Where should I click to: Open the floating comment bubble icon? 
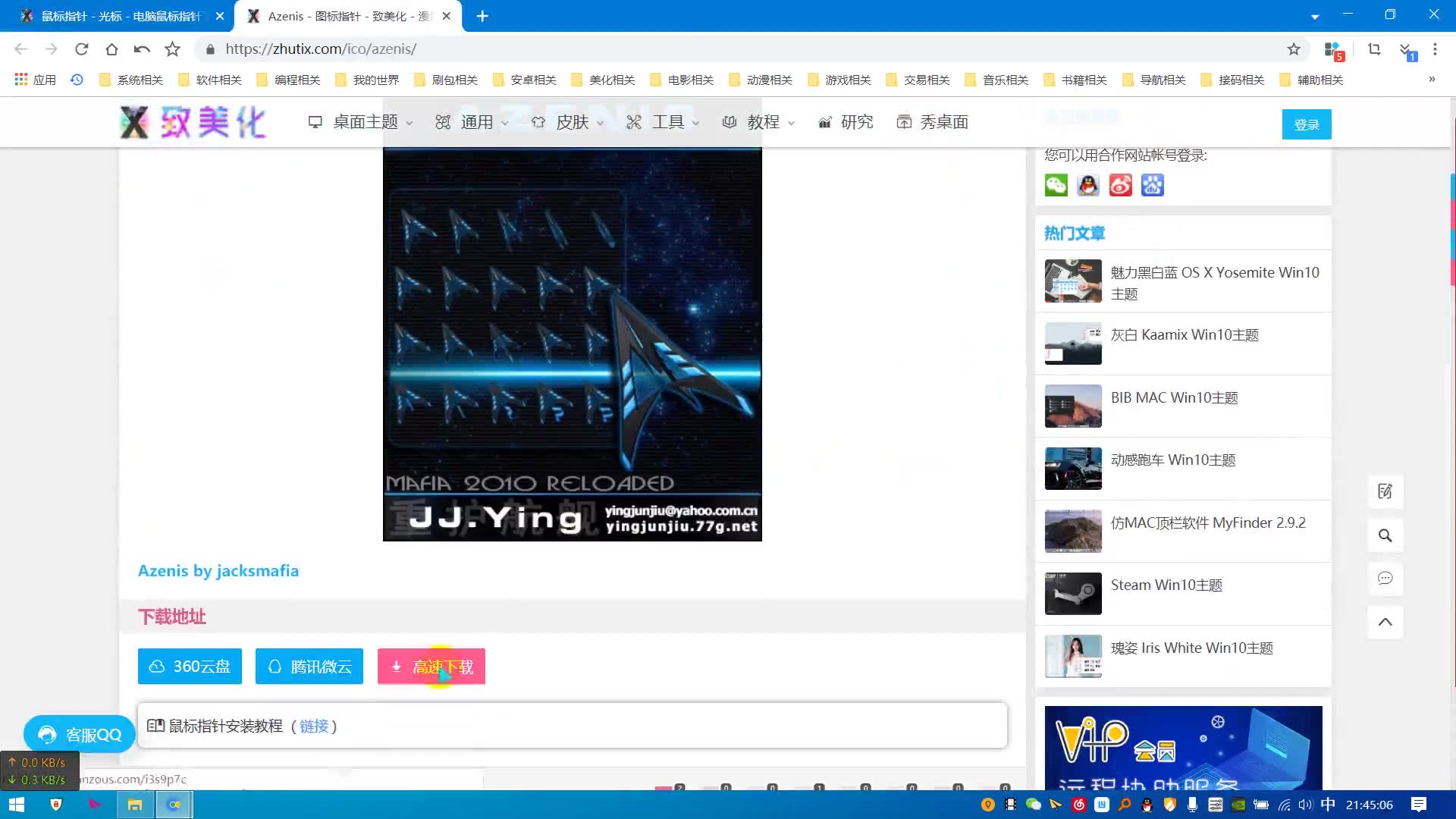pos(1385,579)
